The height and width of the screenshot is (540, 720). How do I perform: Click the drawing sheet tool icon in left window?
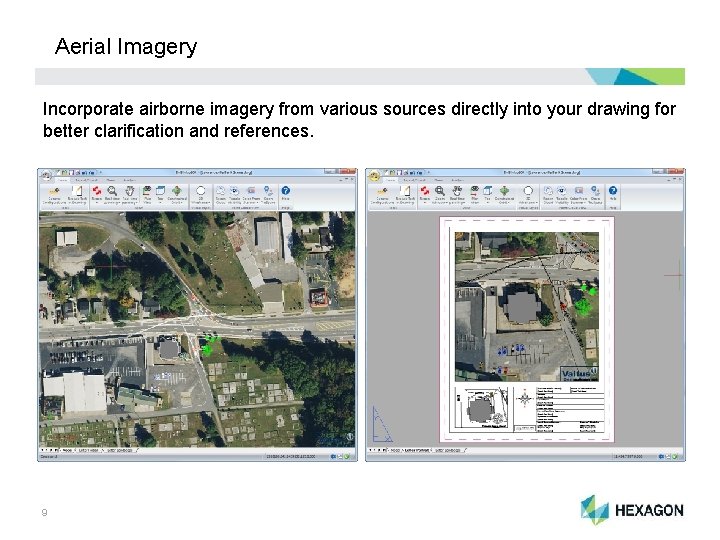[78, 191]
